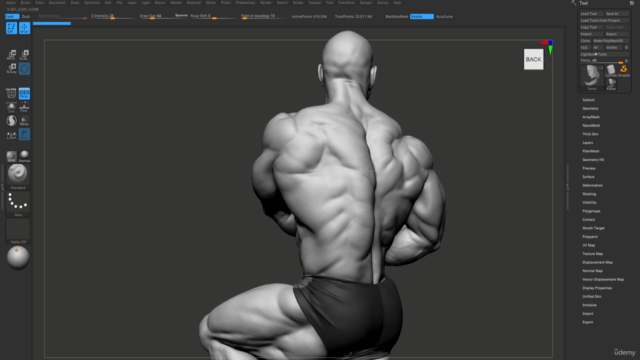
Task: Expand the Subtool sub-palette
Action: tap(588, 100)
